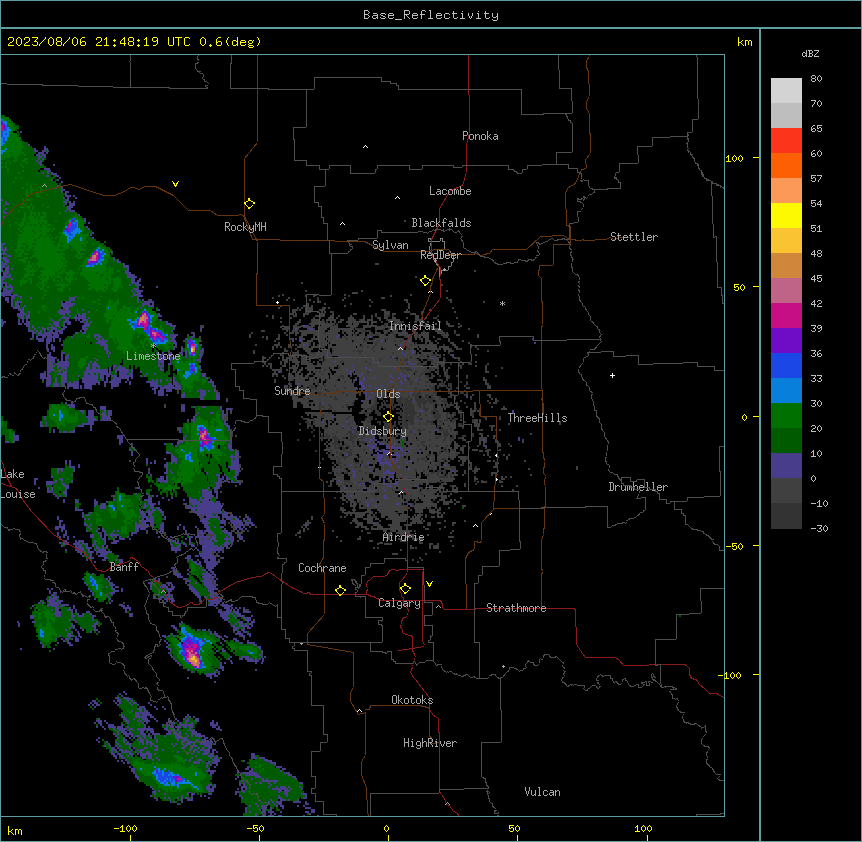The height and width of the screenshot is (842, 862).
Task: Select the Olds label
Action: click(x=388, y=394)
